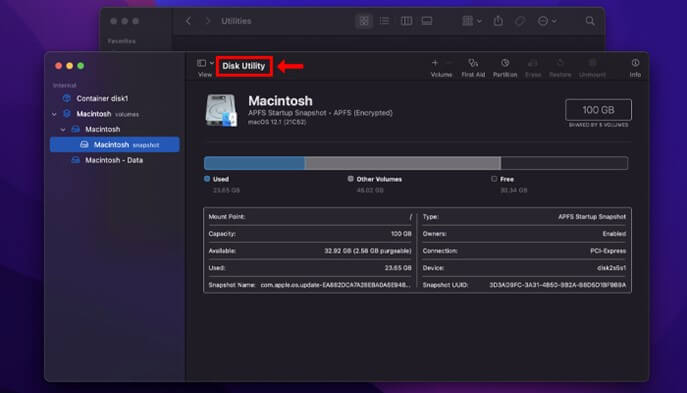This screenshot has width=687, height=393.
Task: Click the Internal sidebar section header
Action: pos(64,85)
